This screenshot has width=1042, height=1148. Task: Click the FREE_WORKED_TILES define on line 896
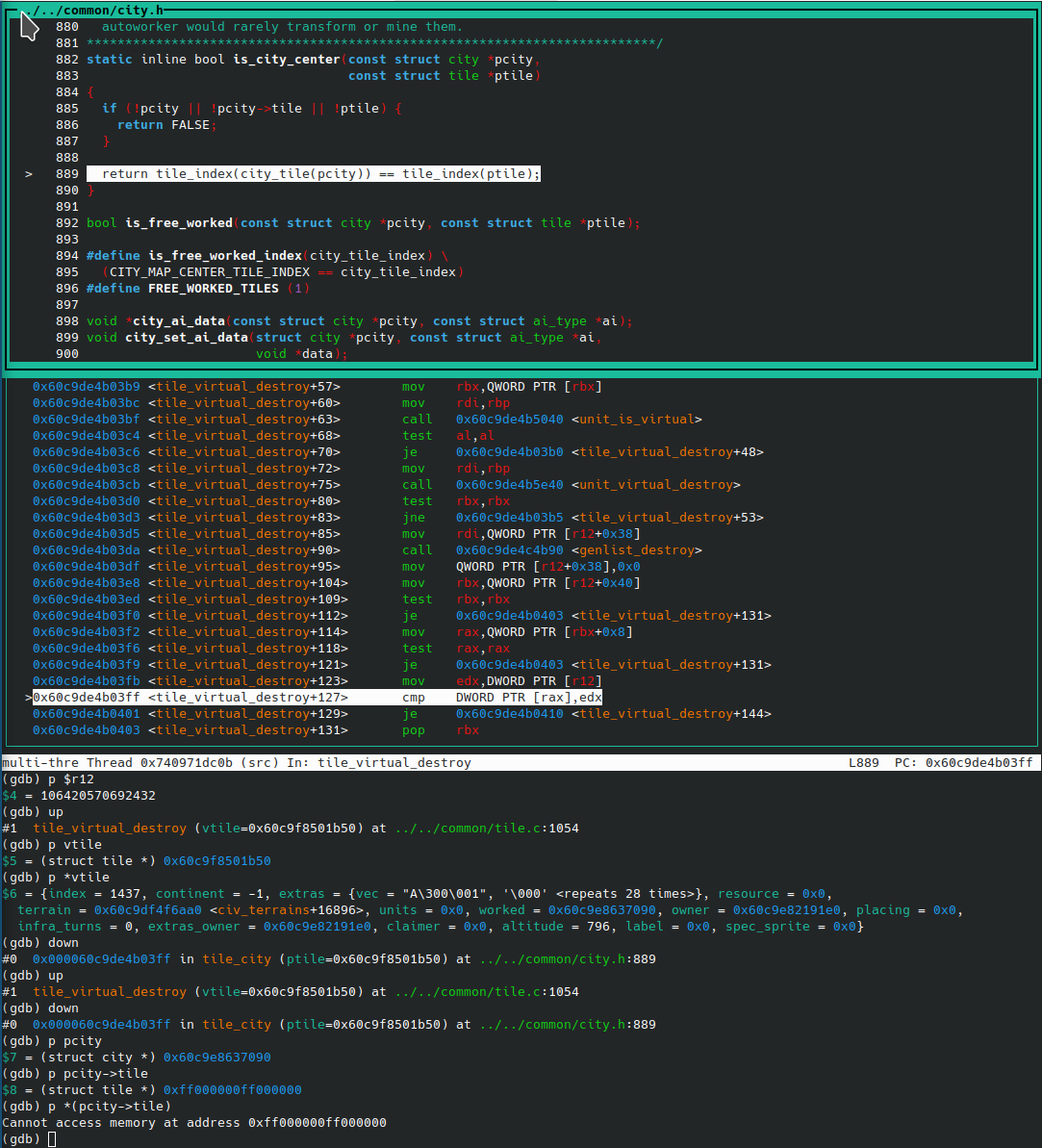point(227,289)
